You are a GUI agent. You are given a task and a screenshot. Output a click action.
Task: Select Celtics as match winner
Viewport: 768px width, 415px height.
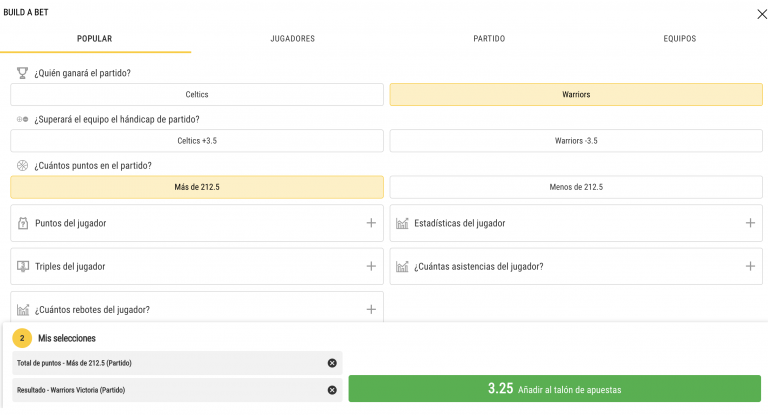197,95
